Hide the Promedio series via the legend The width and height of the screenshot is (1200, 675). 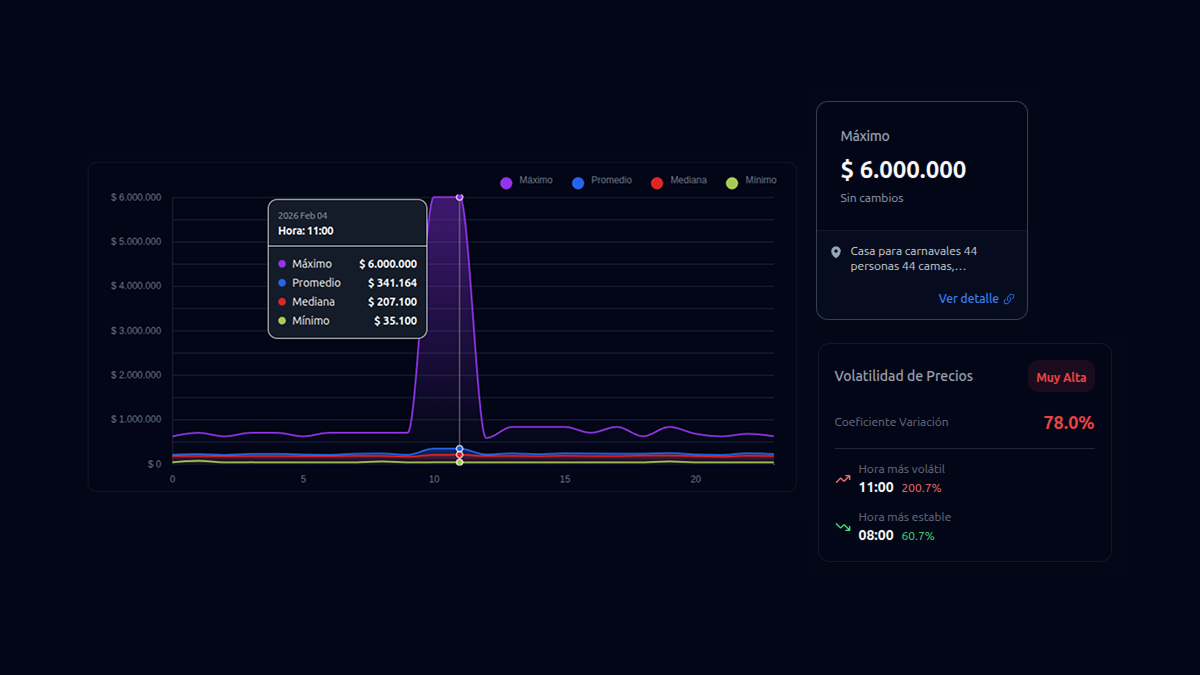pyautogui.click(x=601, y=181)
